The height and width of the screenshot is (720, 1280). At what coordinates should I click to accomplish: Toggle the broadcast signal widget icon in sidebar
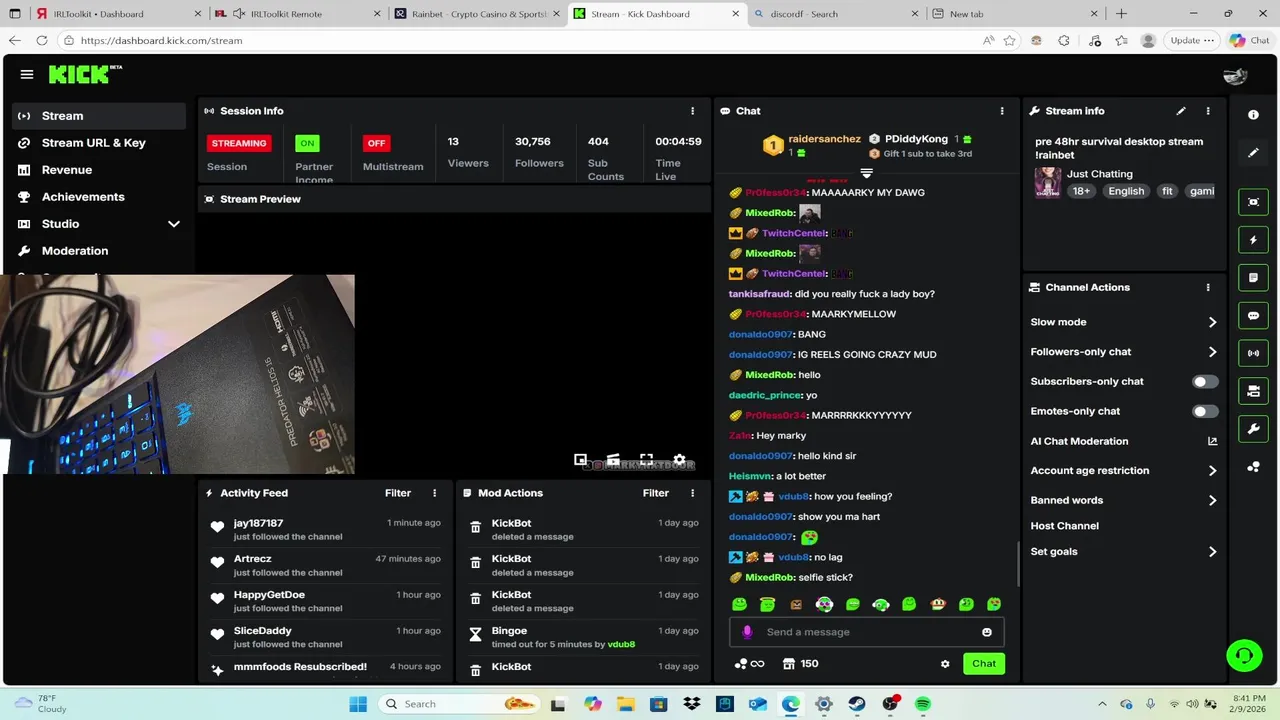tap(1253, 353)
